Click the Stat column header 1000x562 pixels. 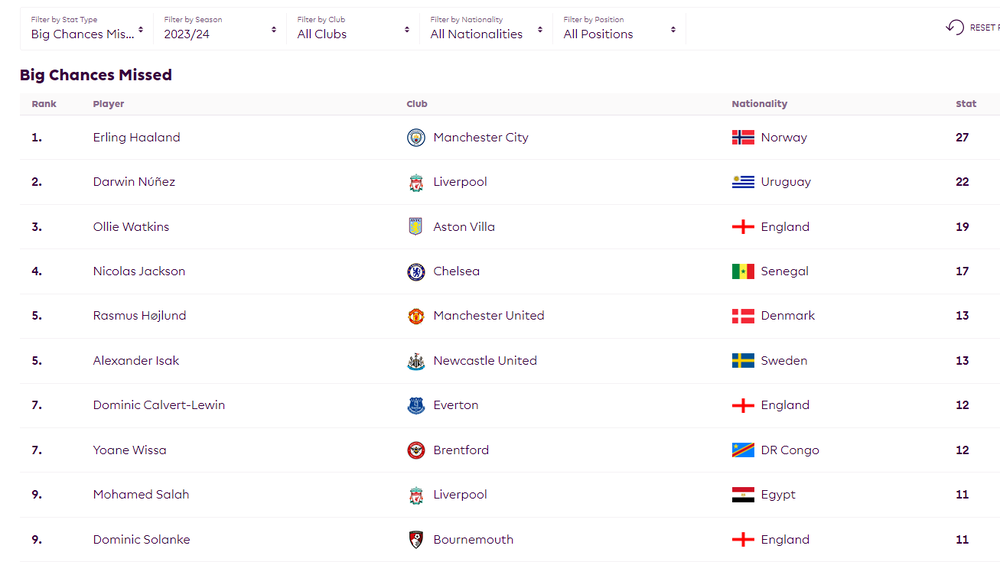tap(966, 103)
